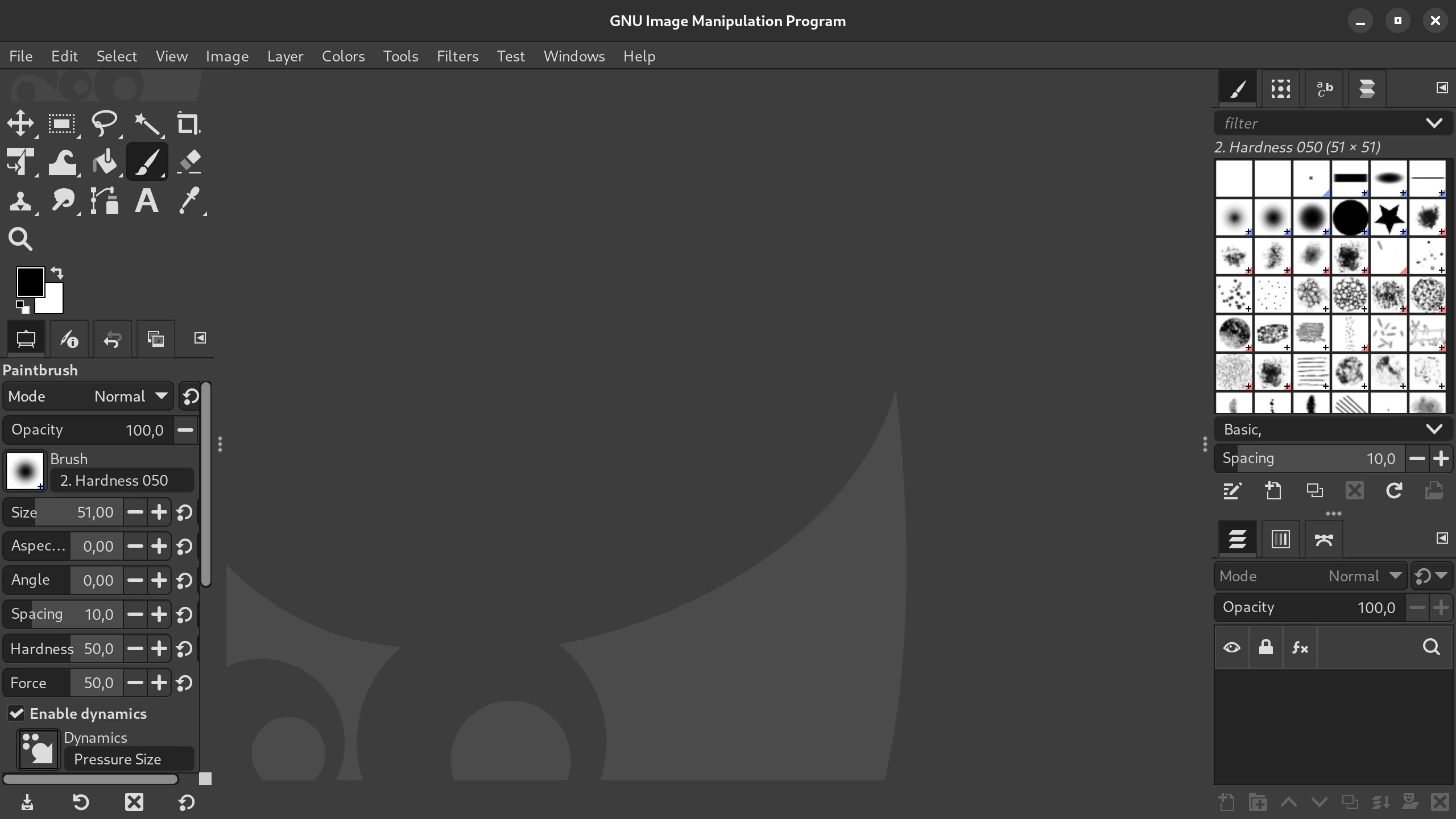Switch to the Paths tab in layers dock
Image resolution: width=1456 pixels, height=819 pixels.
click(1324, 539)
